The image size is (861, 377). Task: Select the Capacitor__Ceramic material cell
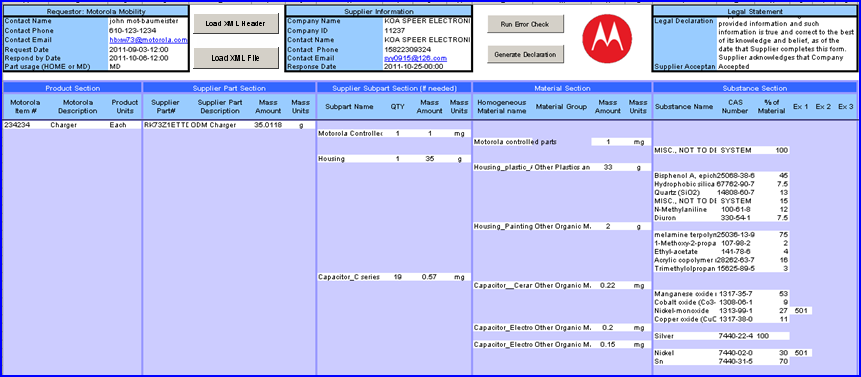coord(503,285)
